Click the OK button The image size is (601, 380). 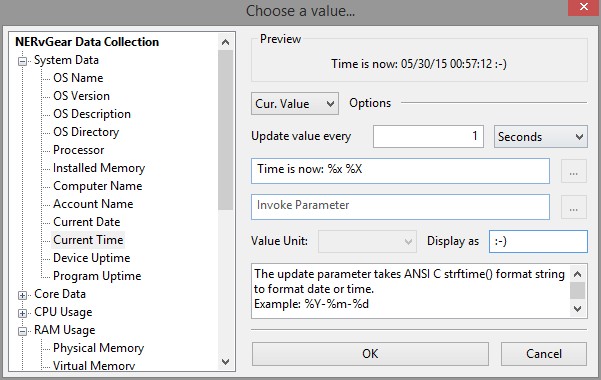coord(370,354)
